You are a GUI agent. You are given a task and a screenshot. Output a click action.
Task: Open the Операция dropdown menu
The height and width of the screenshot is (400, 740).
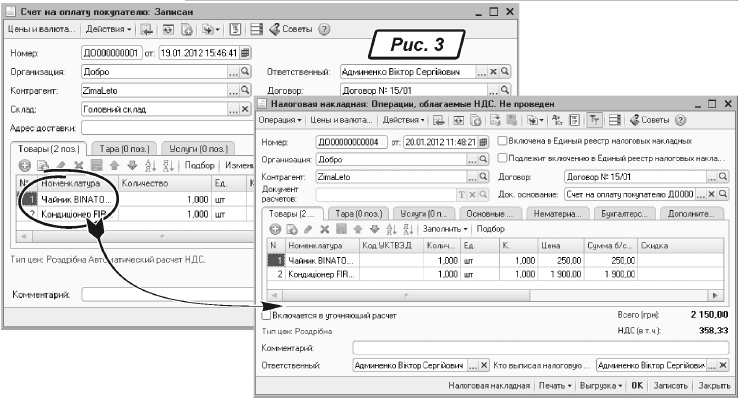click(x=283, y=119)
